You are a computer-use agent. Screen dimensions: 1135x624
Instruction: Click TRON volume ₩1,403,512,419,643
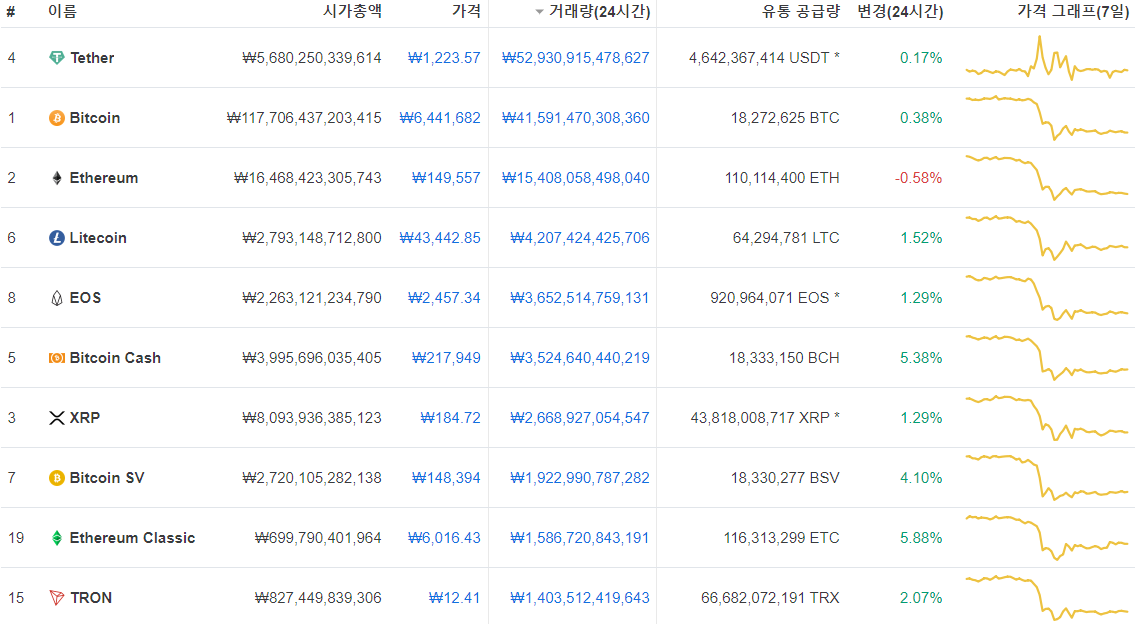pyautogui.click(x=580, y=598)
